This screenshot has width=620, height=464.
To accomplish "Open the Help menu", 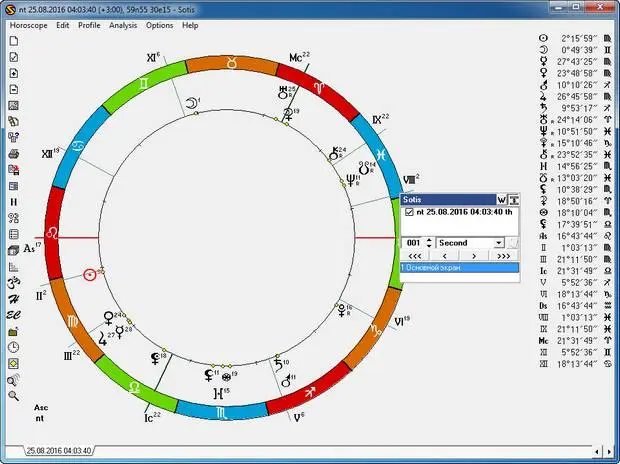I will coord(190,25).
